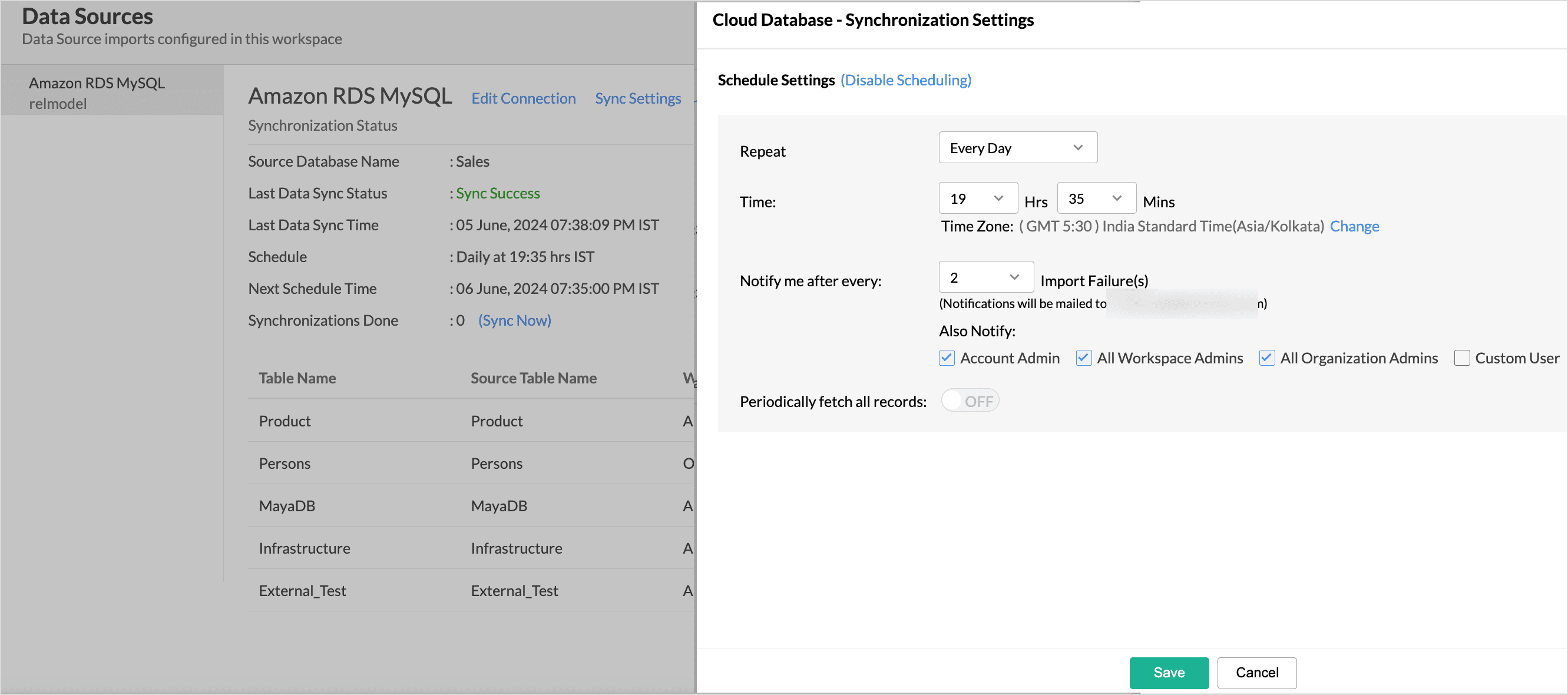Click the source table External_Test cell

click(x=514, y=591)
